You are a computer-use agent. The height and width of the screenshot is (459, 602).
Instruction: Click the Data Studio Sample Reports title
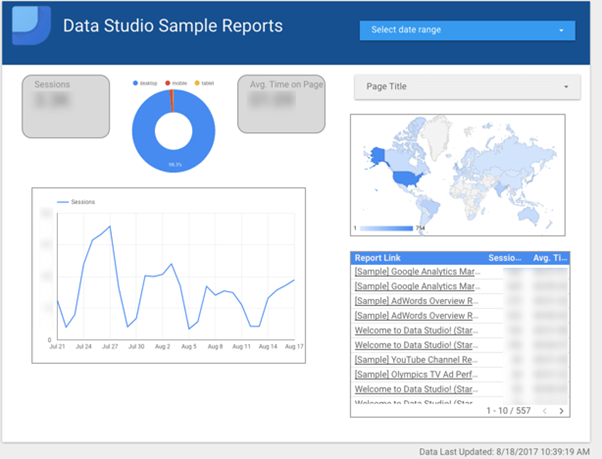[173, 26]
